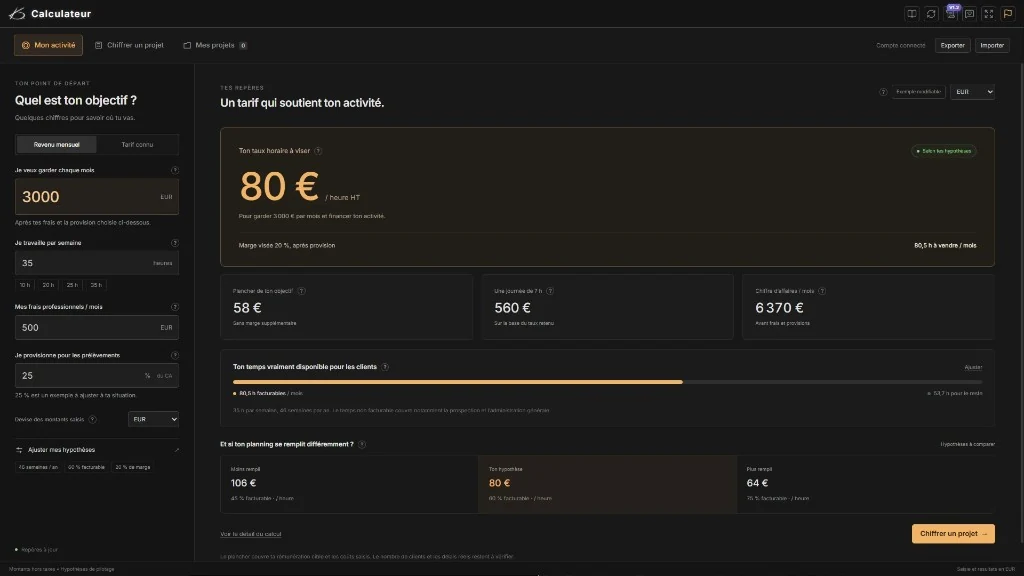
Task: Open the 'Mes projets' tab
Action: 215,45
